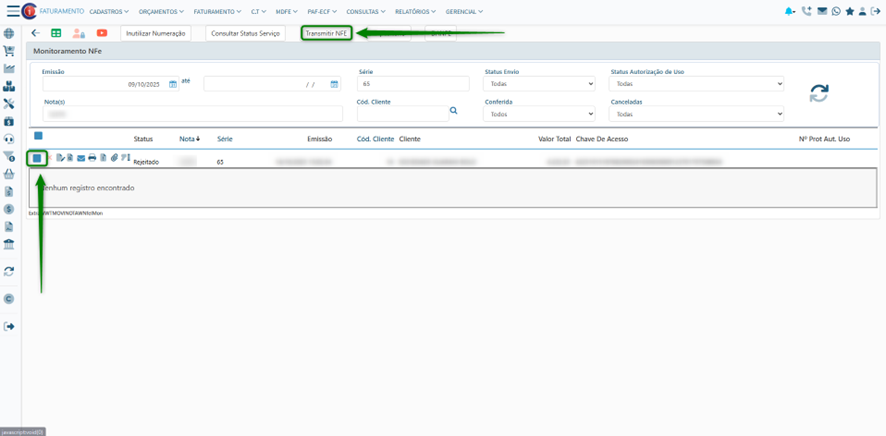Viewport: 886px width, 436px height.
Task: Click the green spreadsheet grid icon
Action: 56,33
